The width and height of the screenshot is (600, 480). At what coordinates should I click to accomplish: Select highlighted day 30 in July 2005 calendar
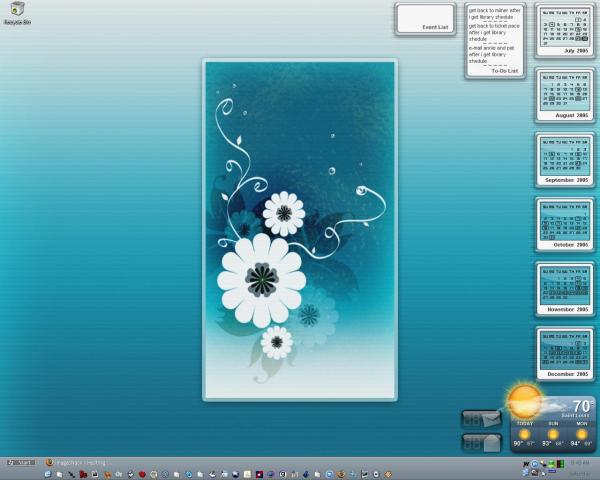coord(585,38)
